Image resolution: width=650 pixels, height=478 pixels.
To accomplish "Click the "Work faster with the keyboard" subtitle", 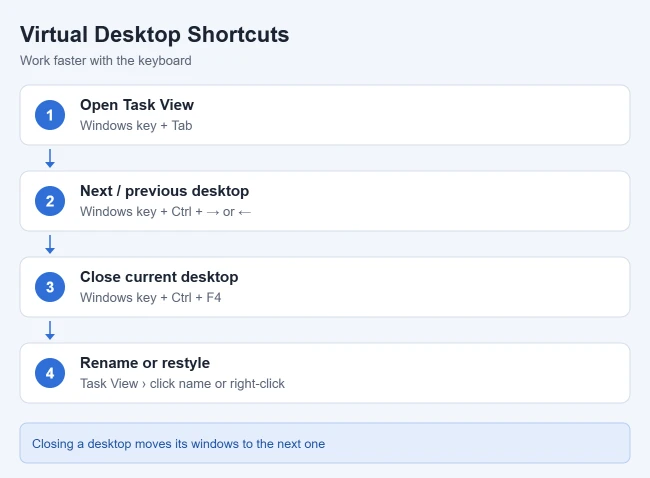I will pyautogui.click(x=106, y=61).
